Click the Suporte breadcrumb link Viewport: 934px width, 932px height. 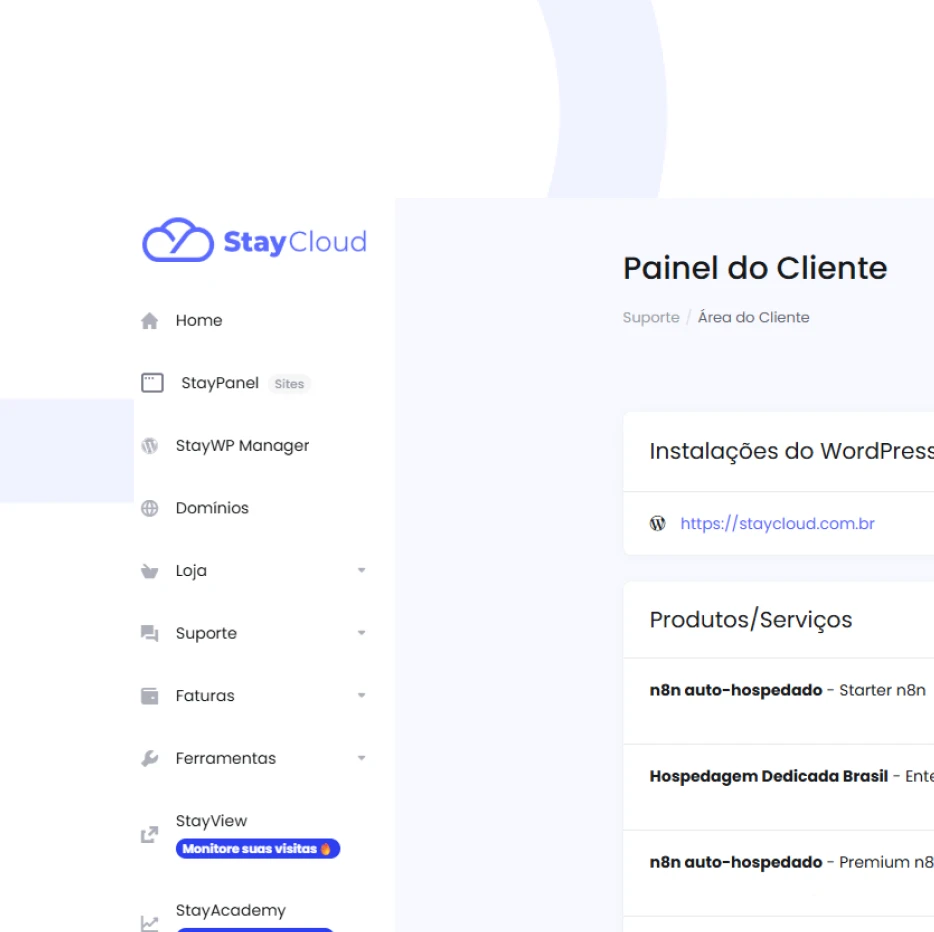650,317
